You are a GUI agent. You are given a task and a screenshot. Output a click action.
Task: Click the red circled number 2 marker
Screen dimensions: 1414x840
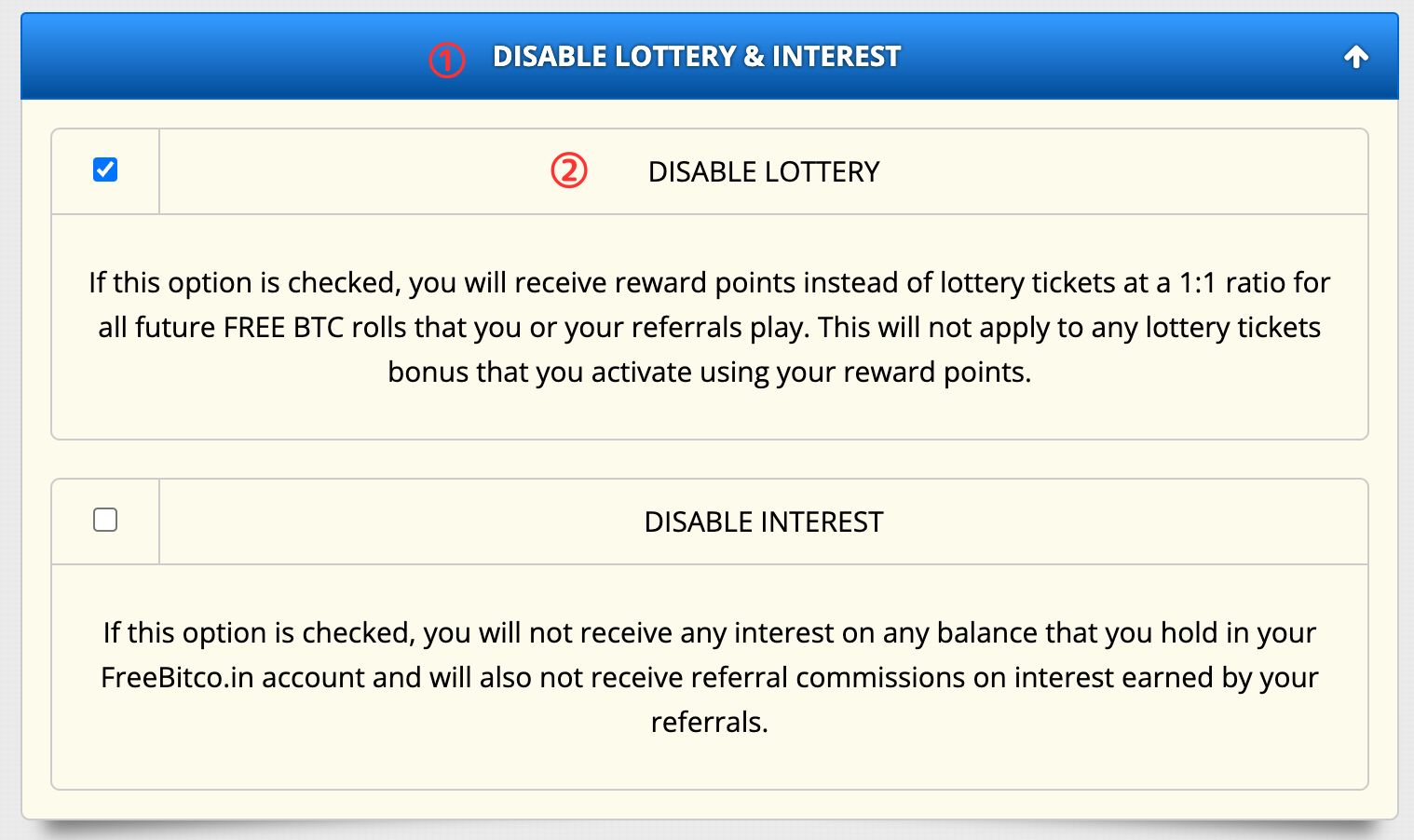[x=568, y=170]
